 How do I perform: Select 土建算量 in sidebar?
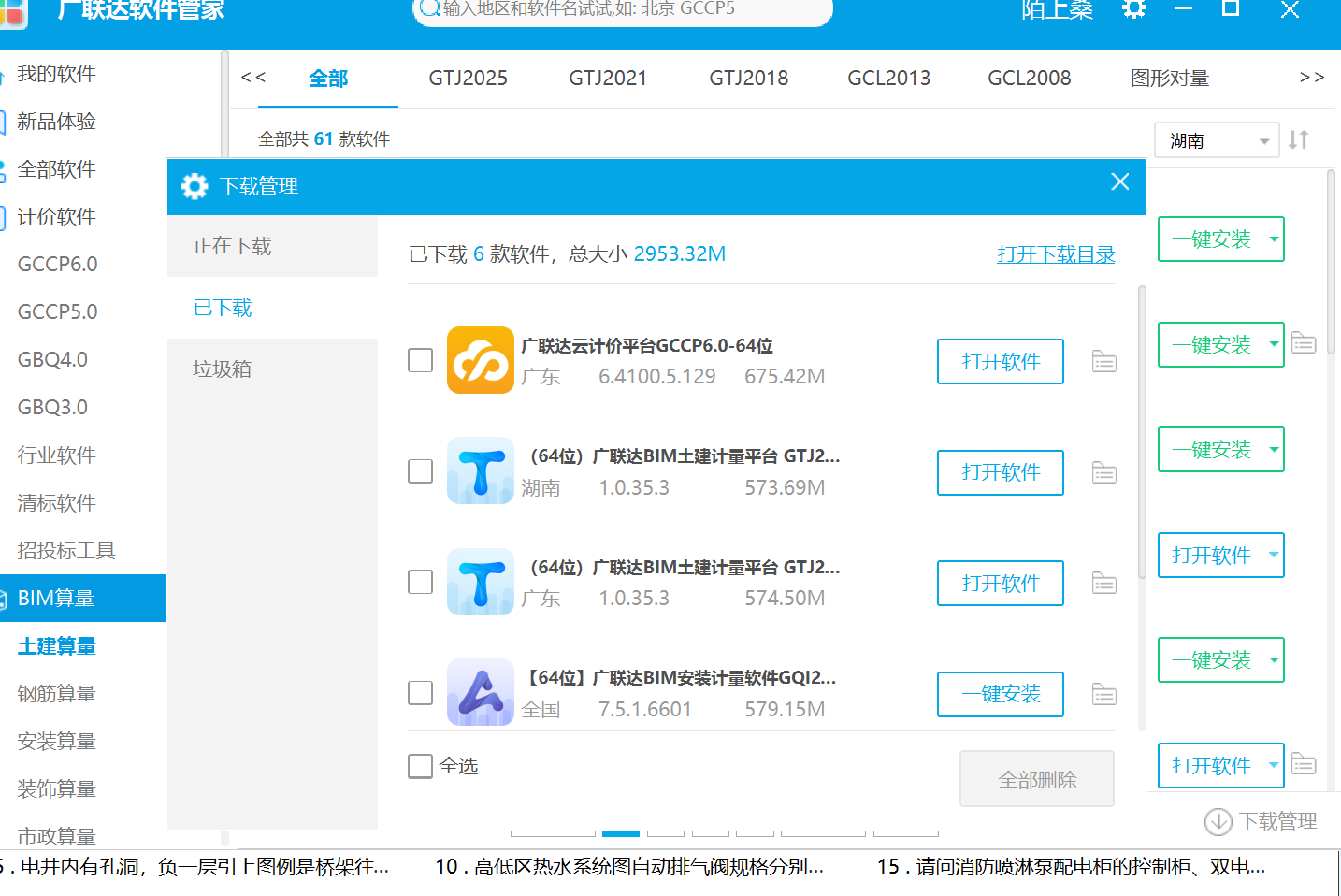(x=57, y=646)
